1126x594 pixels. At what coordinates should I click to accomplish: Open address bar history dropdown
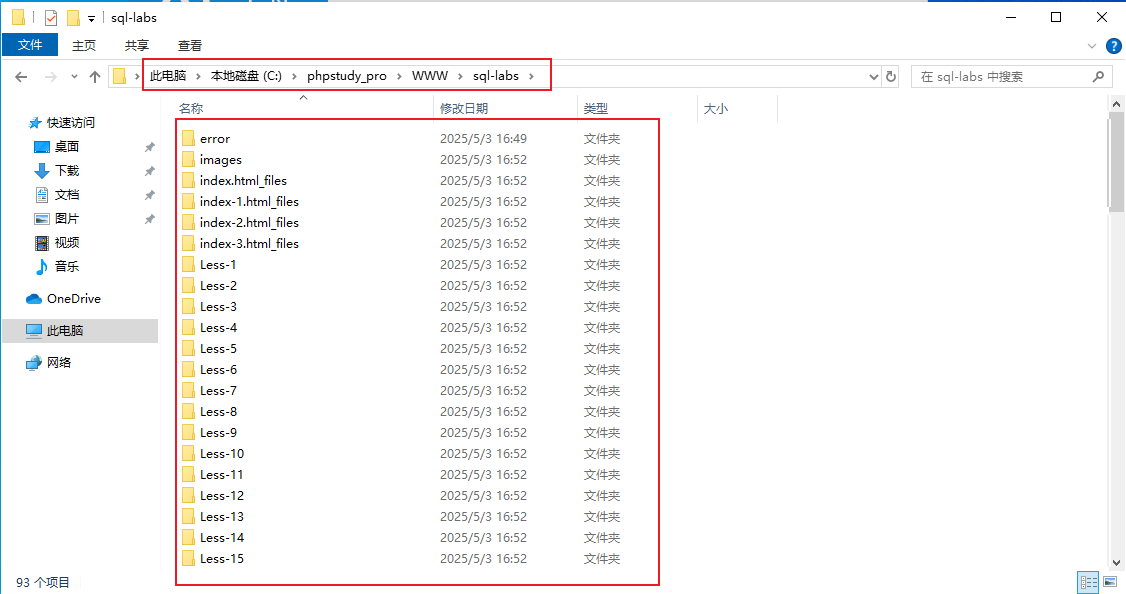[873, 76]
